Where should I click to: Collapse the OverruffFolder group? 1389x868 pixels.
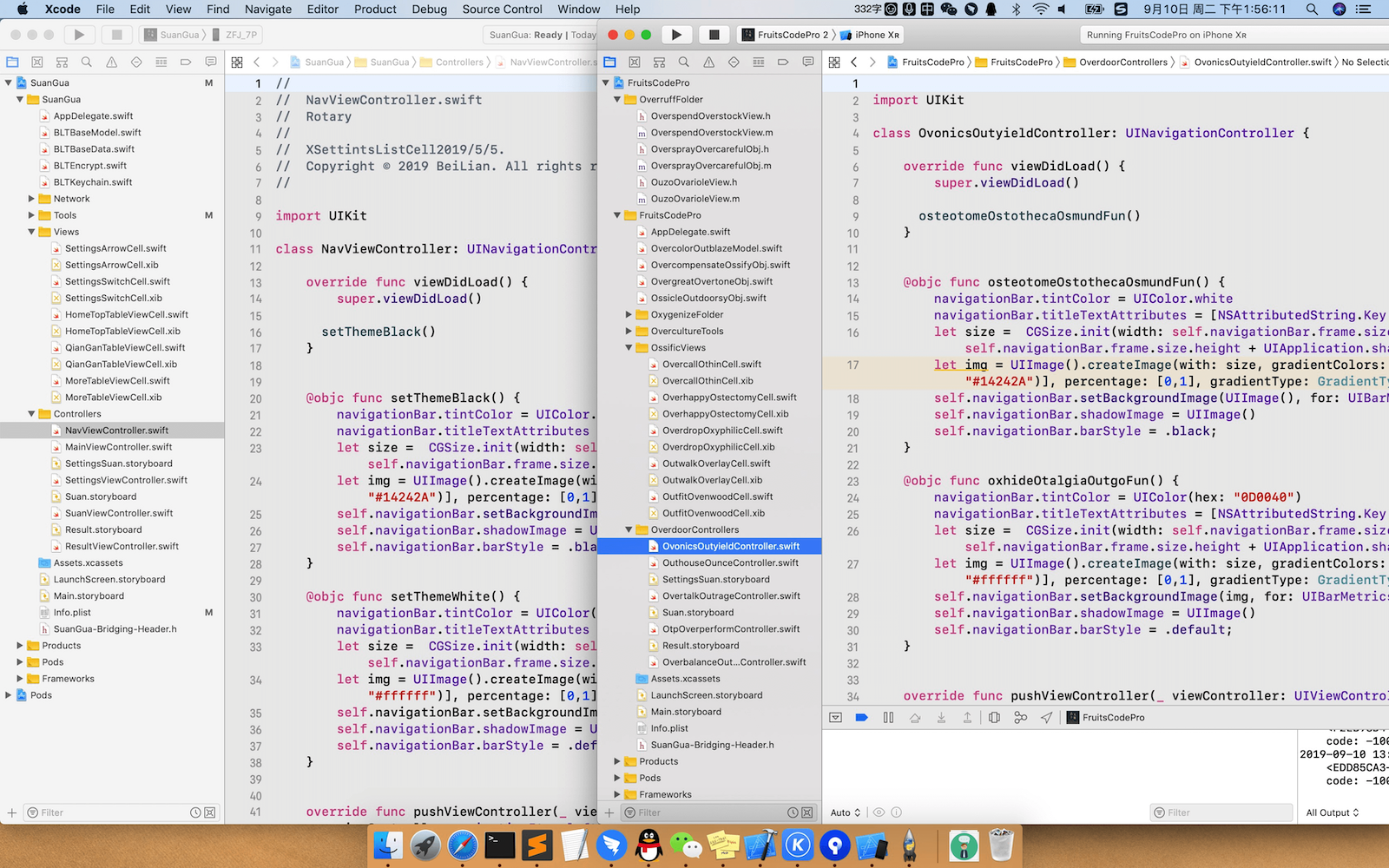(617, 99)
